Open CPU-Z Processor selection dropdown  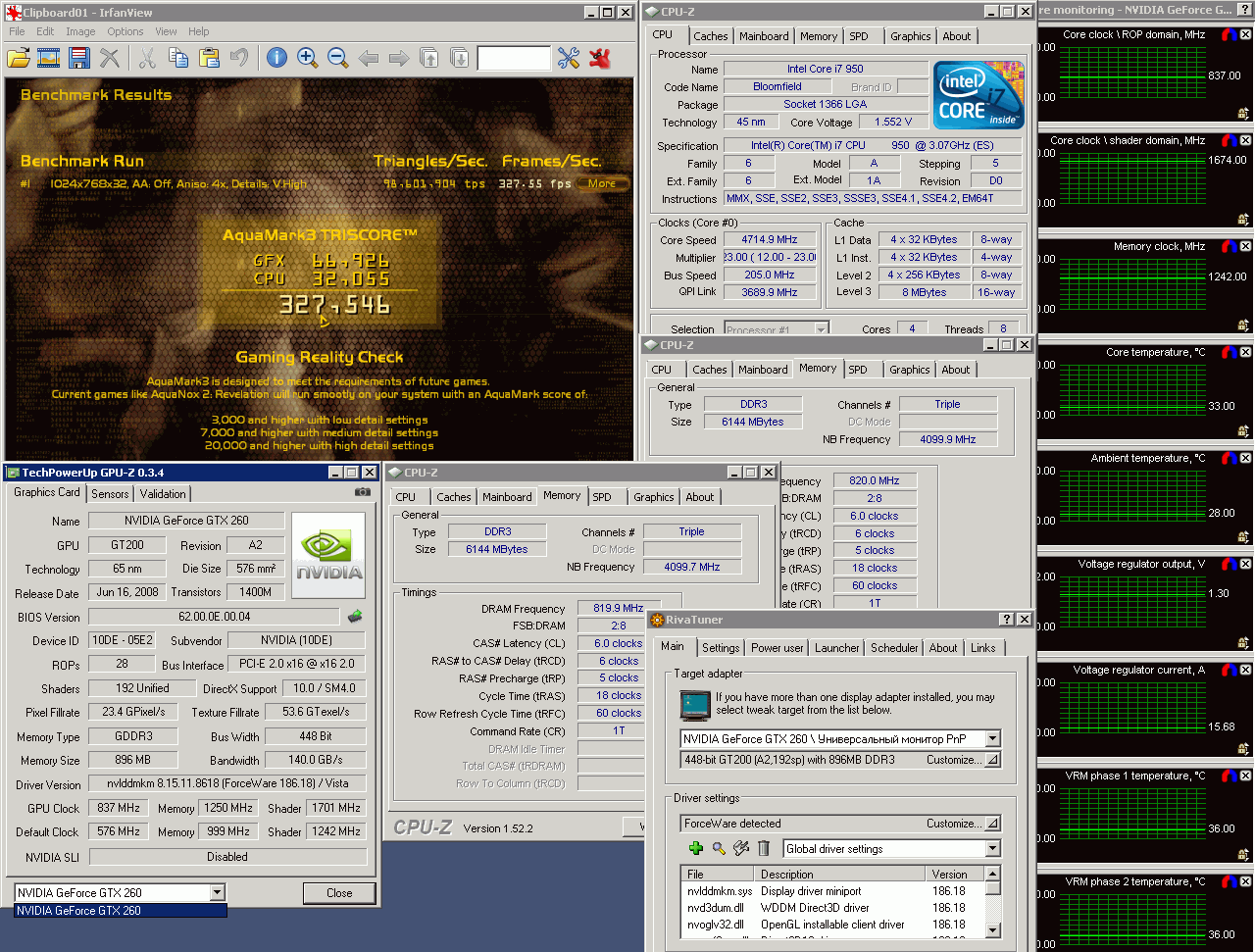pyautogui.click(x=821, y=329)
